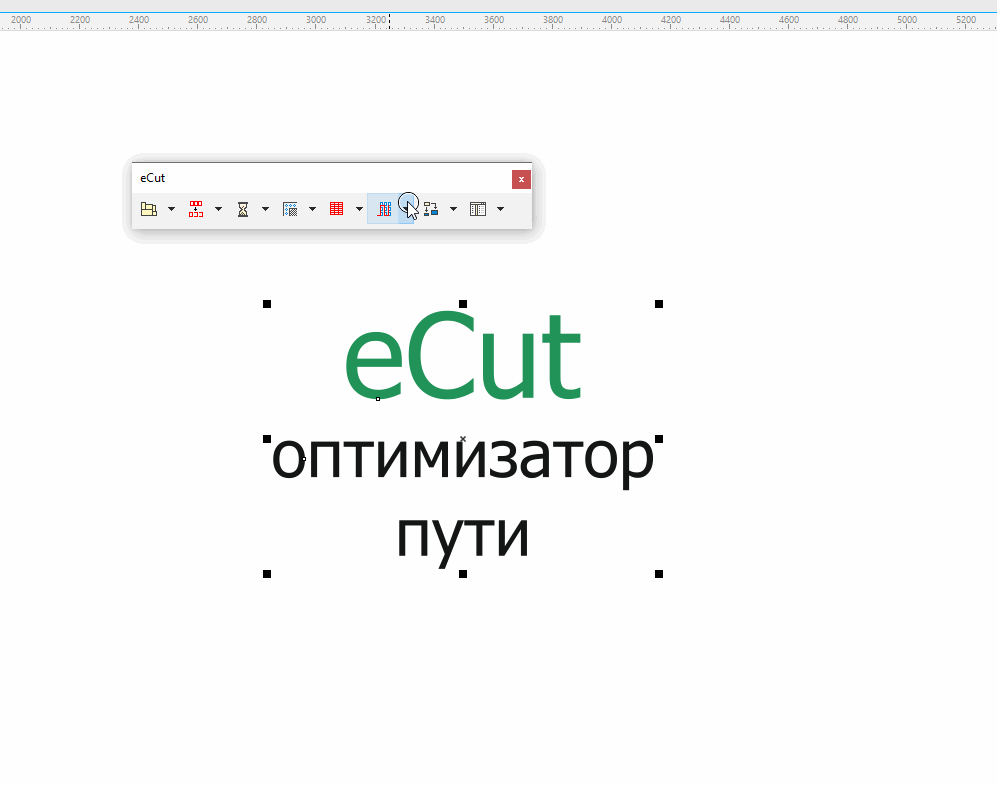997x785 pixels.
Task: Open dropdown next to yellow blocks icon
Action: click(171, 209)
